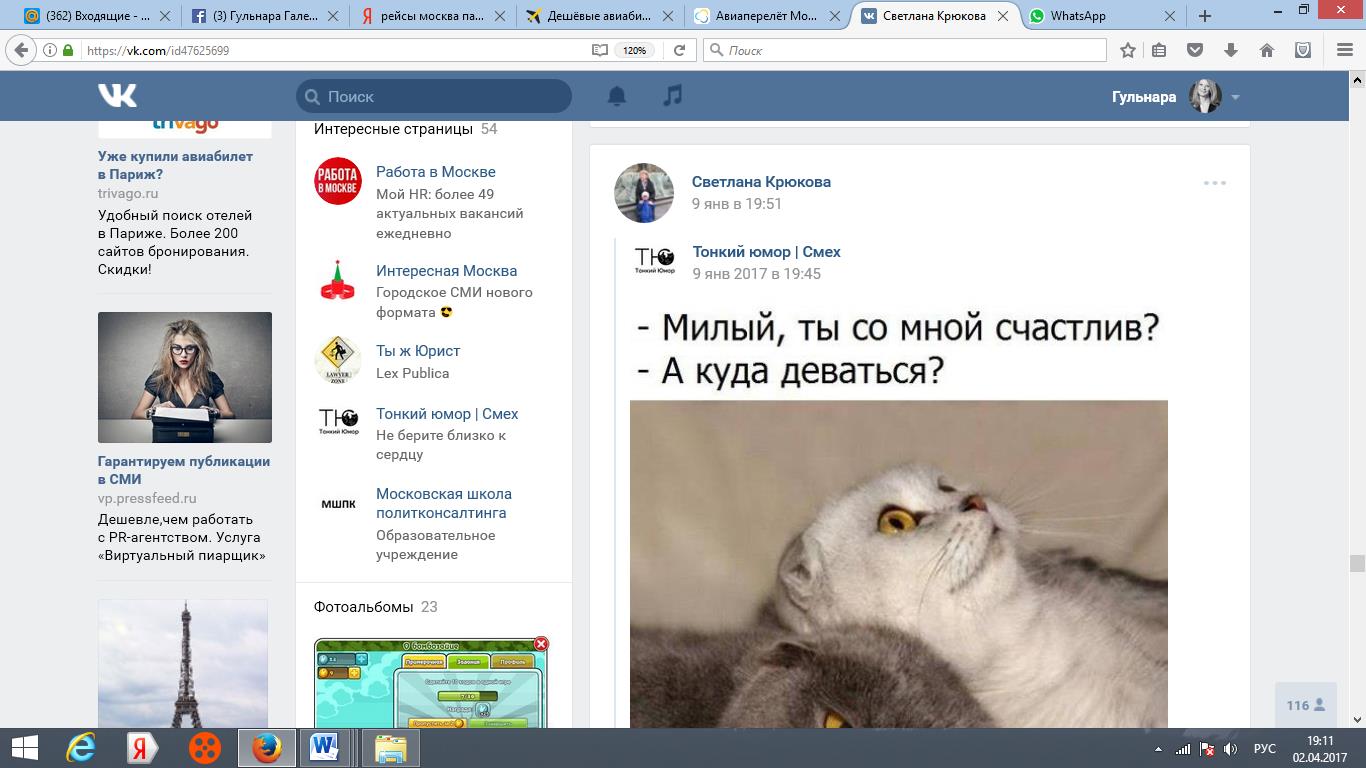1366x768 pixels.
Task: Click the vertical page scrollbar thumb
Action: click(1357, 563)
